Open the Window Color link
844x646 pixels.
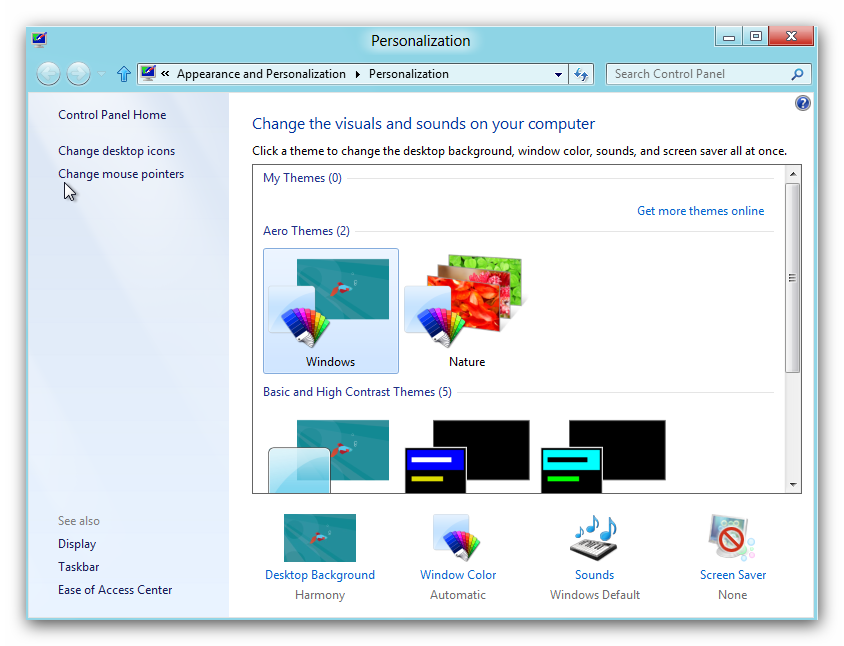click(x=458, y=575)
